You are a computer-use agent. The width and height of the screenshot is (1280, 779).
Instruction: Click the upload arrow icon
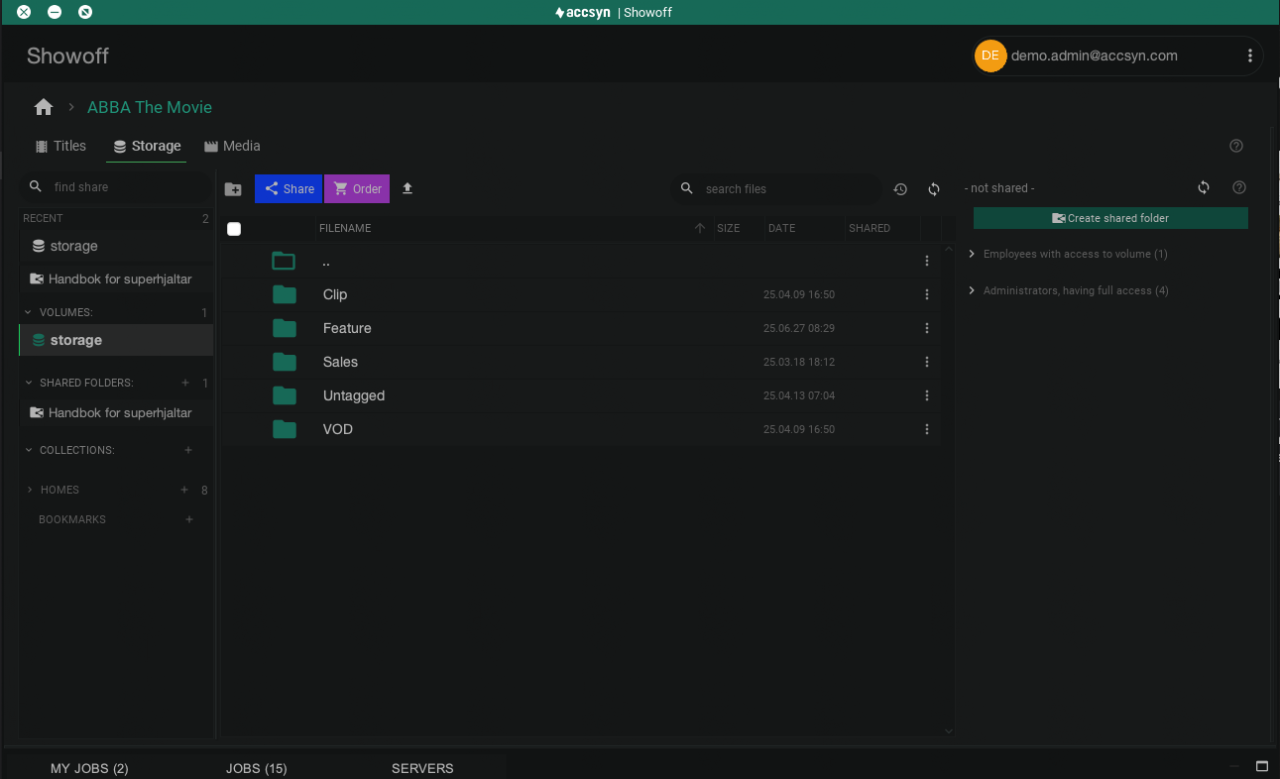[407, 188]
